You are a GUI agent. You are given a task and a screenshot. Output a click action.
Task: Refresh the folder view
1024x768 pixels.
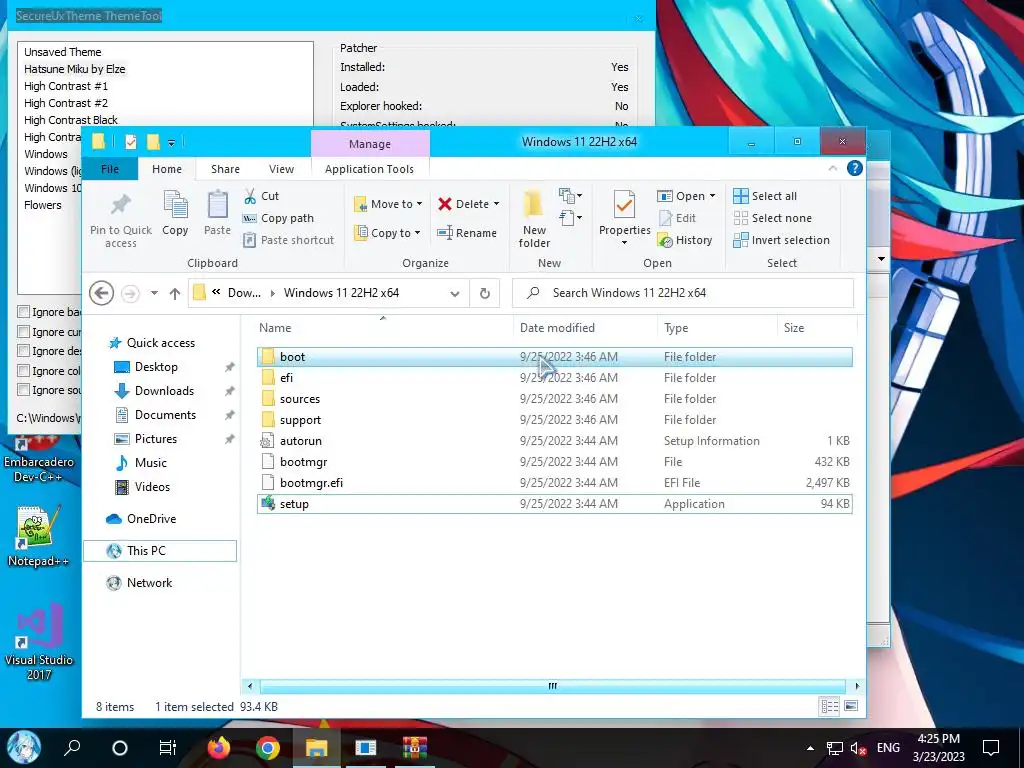[485, 293]
